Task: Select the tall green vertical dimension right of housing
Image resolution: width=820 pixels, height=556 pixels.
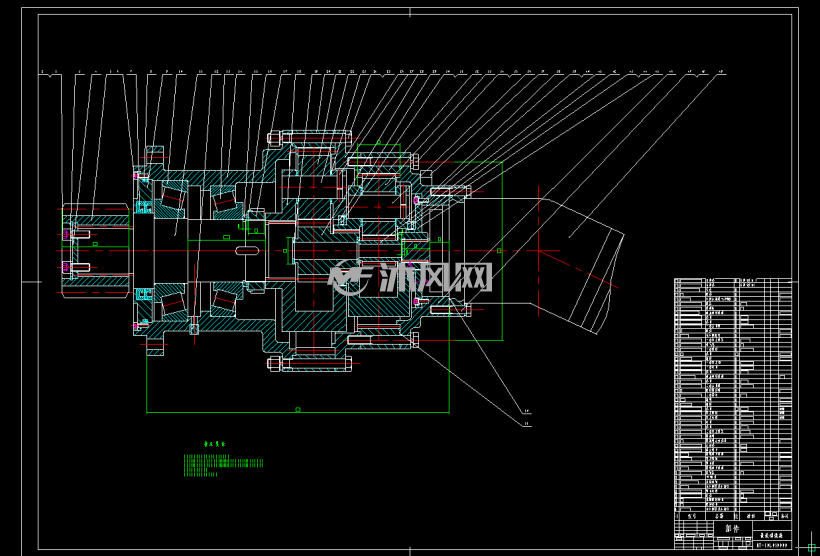Action: (501, 251)
